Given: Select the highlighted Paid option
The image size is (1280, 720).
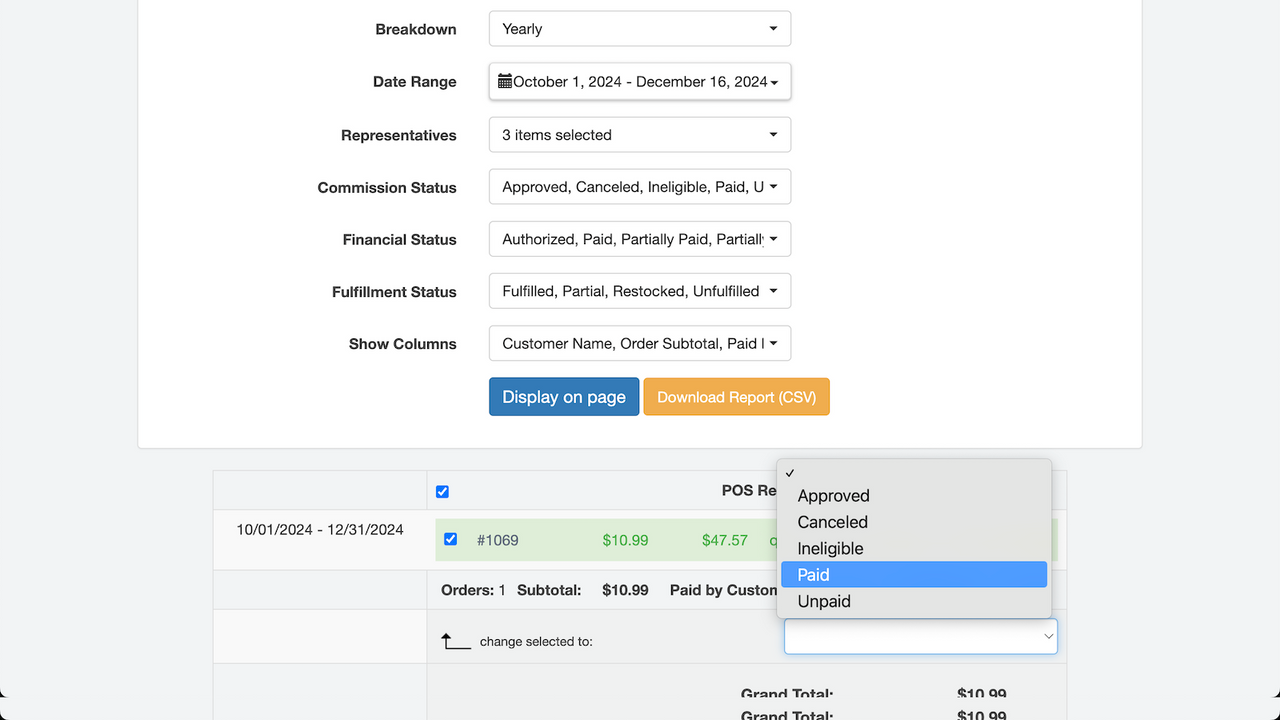Looking at the screenshot, I should 914,575.
